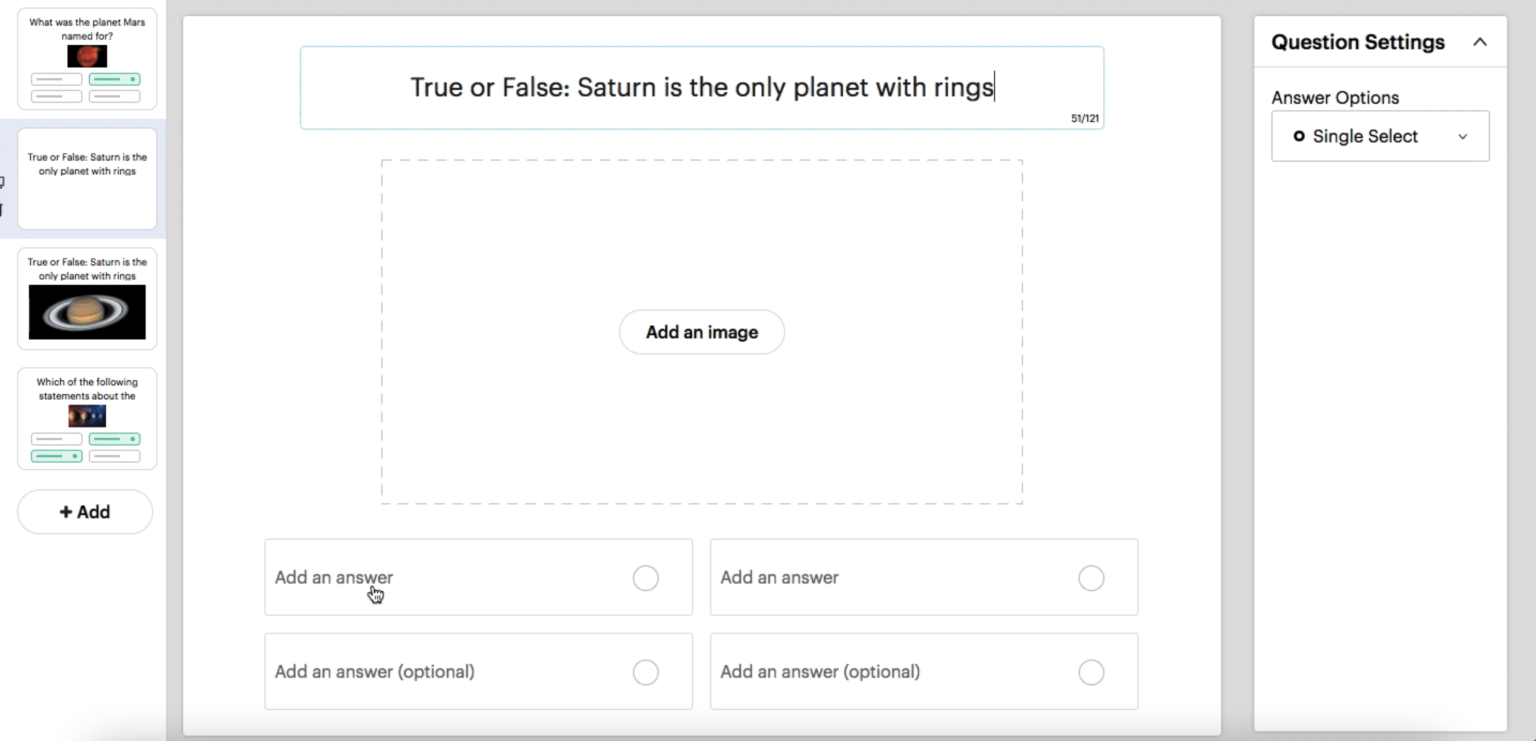
Task: Open the Single Select answer options dropdown
Action: click(1380, 136)
